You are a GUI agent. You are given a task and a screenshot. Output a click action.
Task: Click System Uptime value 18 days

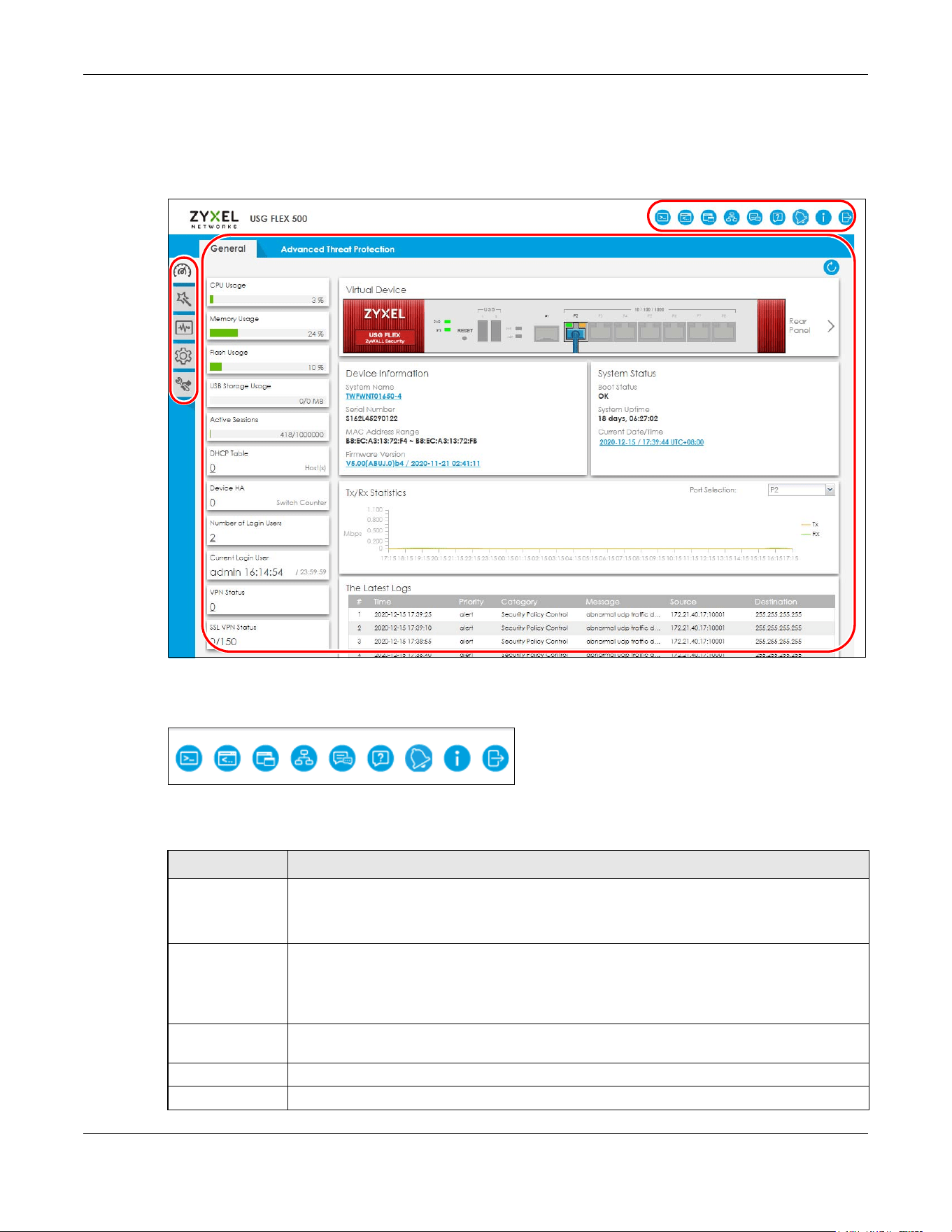pos(628,418)
